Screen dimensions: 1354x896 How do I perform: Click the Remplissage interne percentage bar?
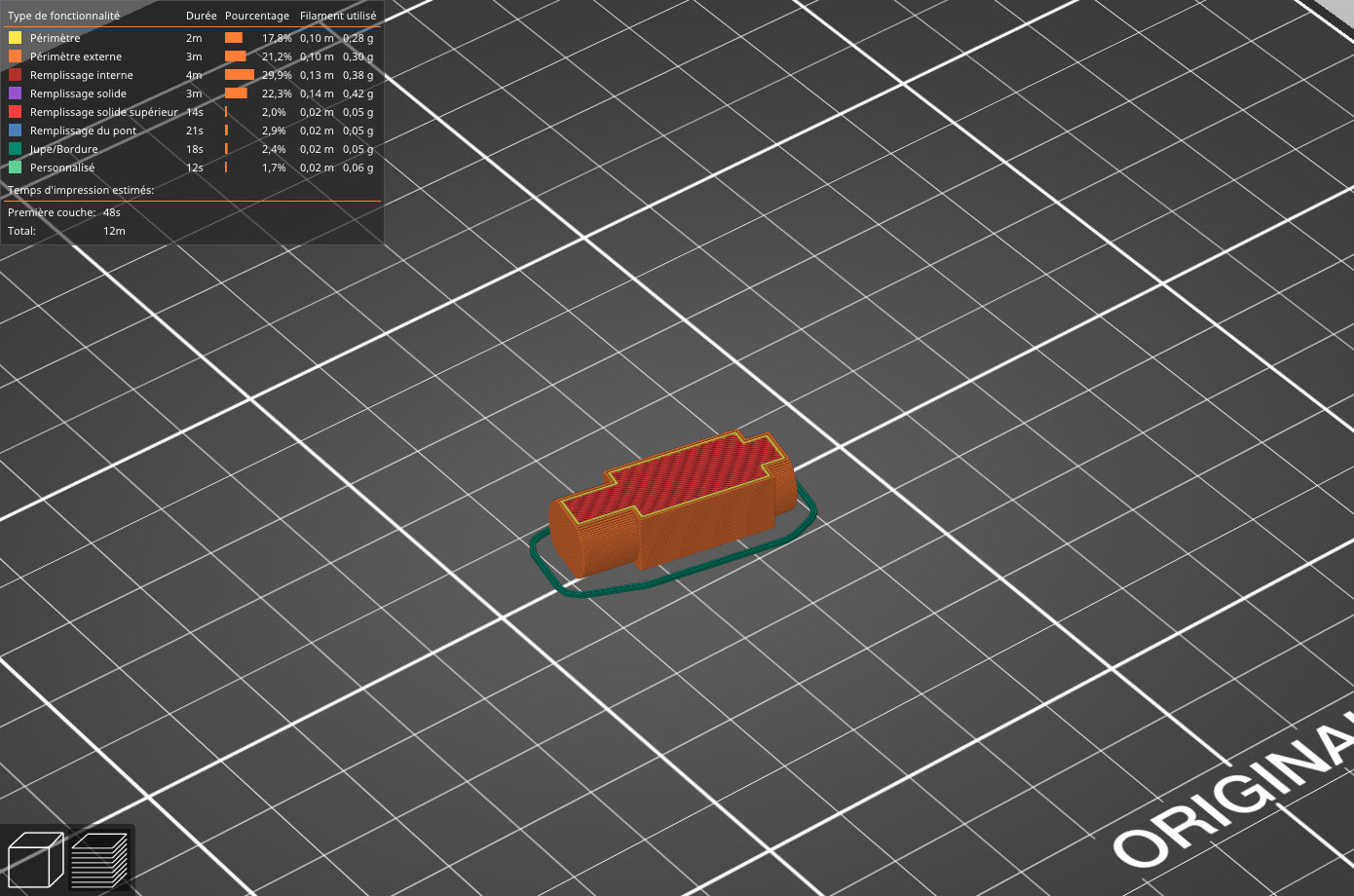tap(240, 75)
